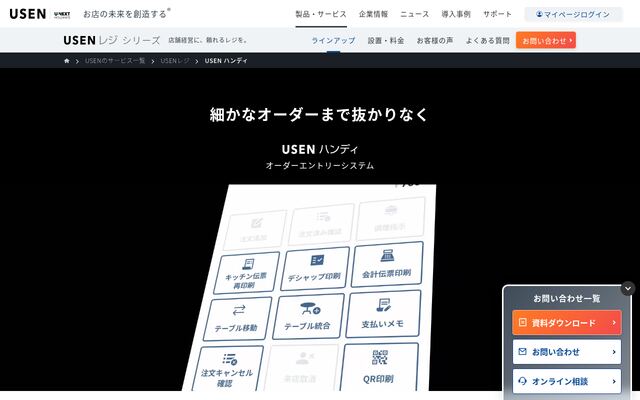Viewport: 640px width, 400px height.
Task: Click the お店の未来を創造する tagline
Action: coord(127,14)
